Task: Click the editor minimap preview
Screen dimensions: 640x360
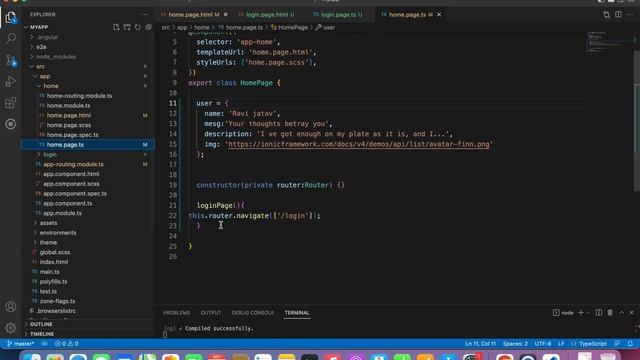Action: coord(611,42)
